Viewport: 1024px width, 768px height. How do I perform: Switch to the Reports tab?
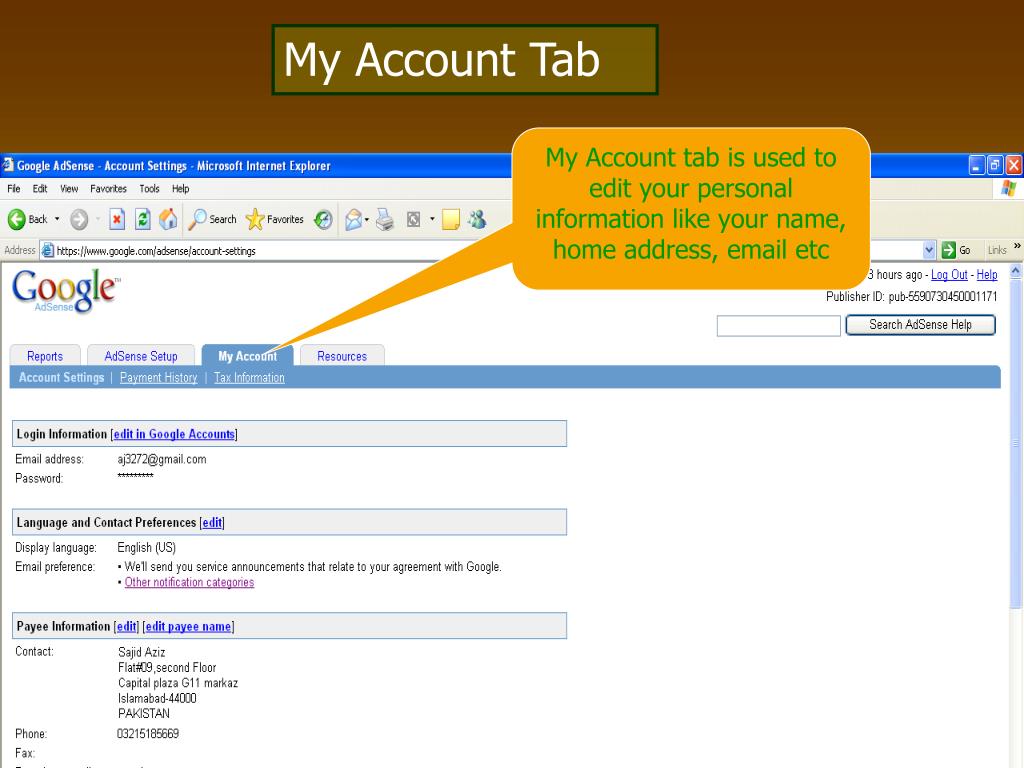coord(45,356)
